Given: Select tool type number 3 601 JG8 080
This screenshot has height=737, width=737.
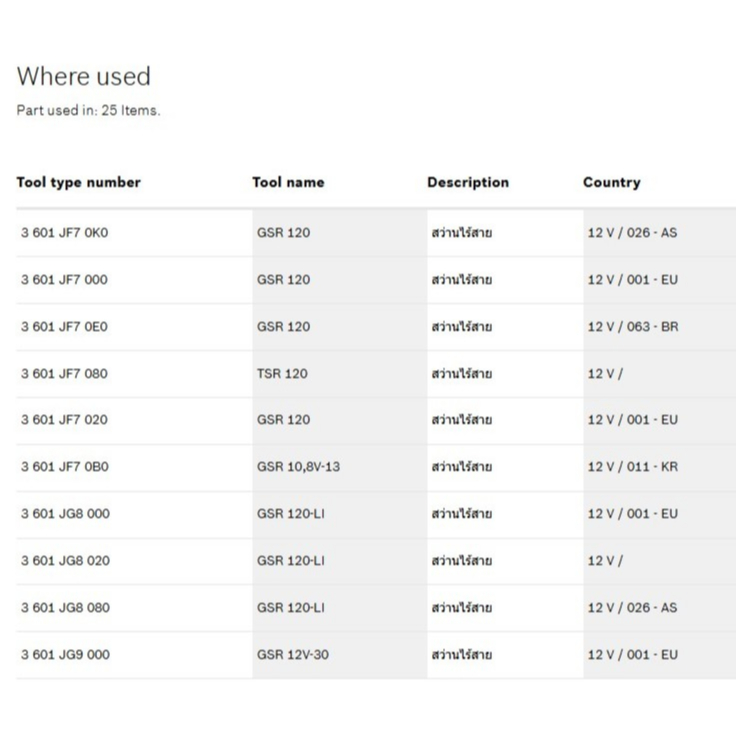Looking at the screenshot, I should click(65, 608).
